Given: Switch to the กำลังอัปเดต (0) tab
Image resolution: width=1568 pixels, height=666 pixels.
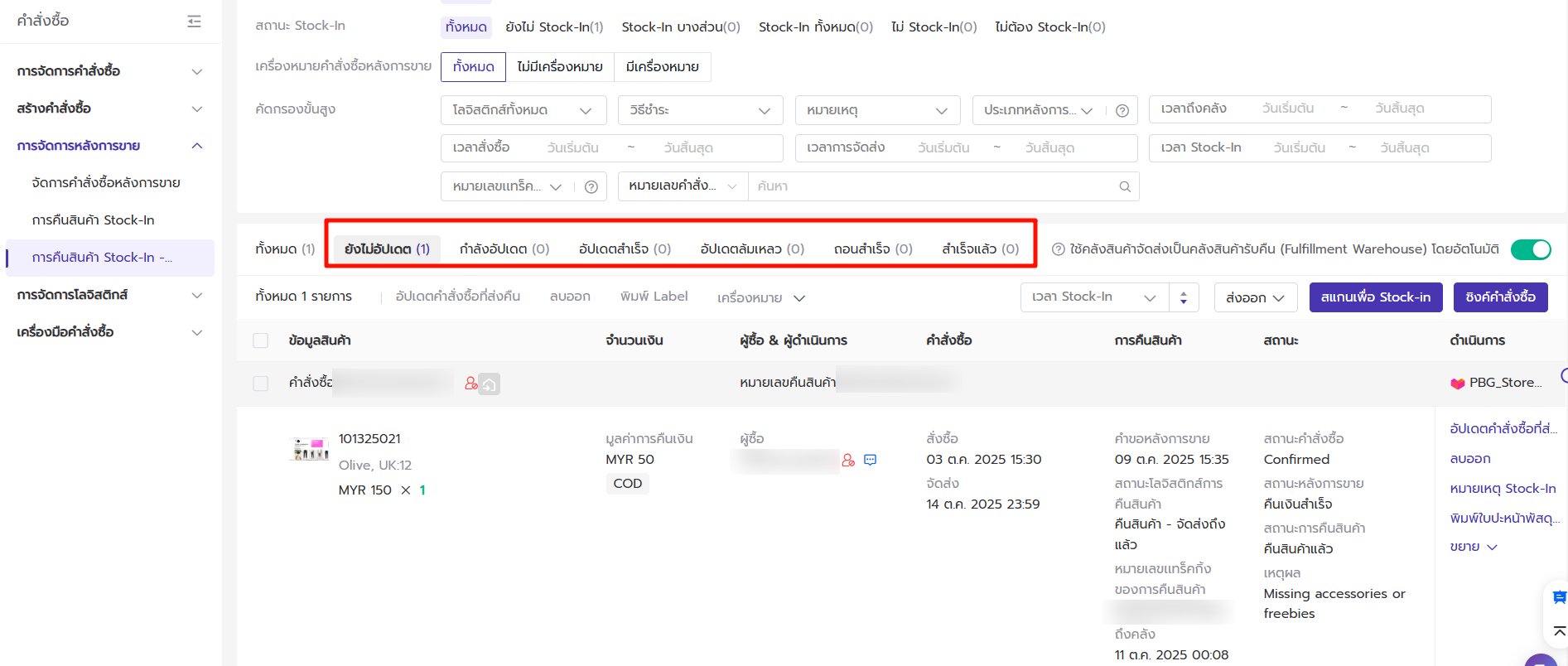Looking at the screenshot, I should pos(504,249).
